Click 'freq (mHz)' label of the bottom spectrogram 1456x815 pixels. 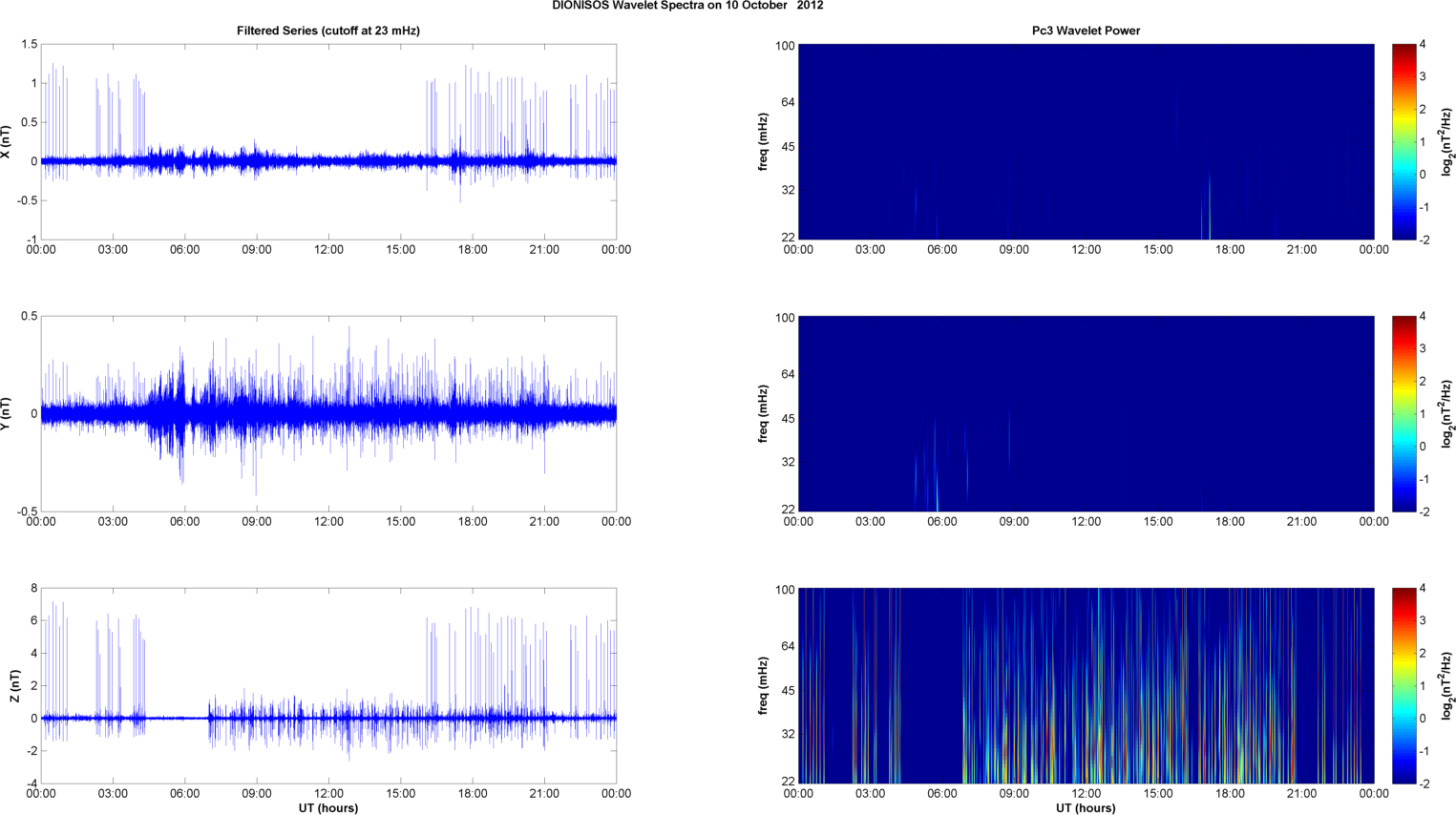coord(764,686)
